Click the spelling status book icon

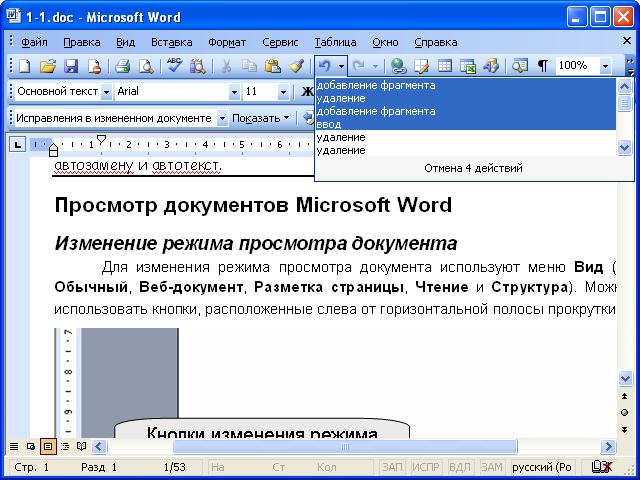601,466
